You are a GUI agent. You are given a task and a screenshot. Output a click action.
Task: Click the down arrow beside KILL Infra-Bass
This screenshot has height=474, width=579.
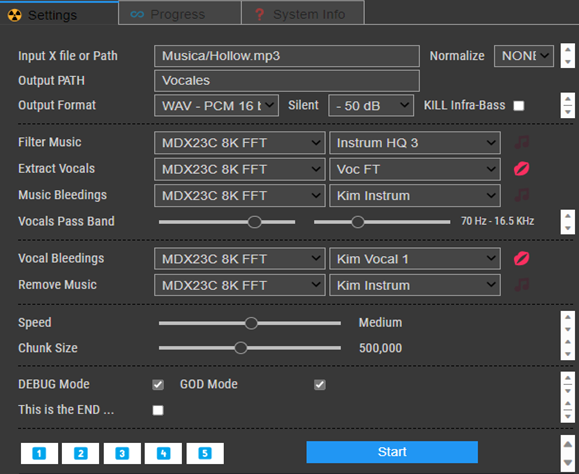tap(568, 112)
